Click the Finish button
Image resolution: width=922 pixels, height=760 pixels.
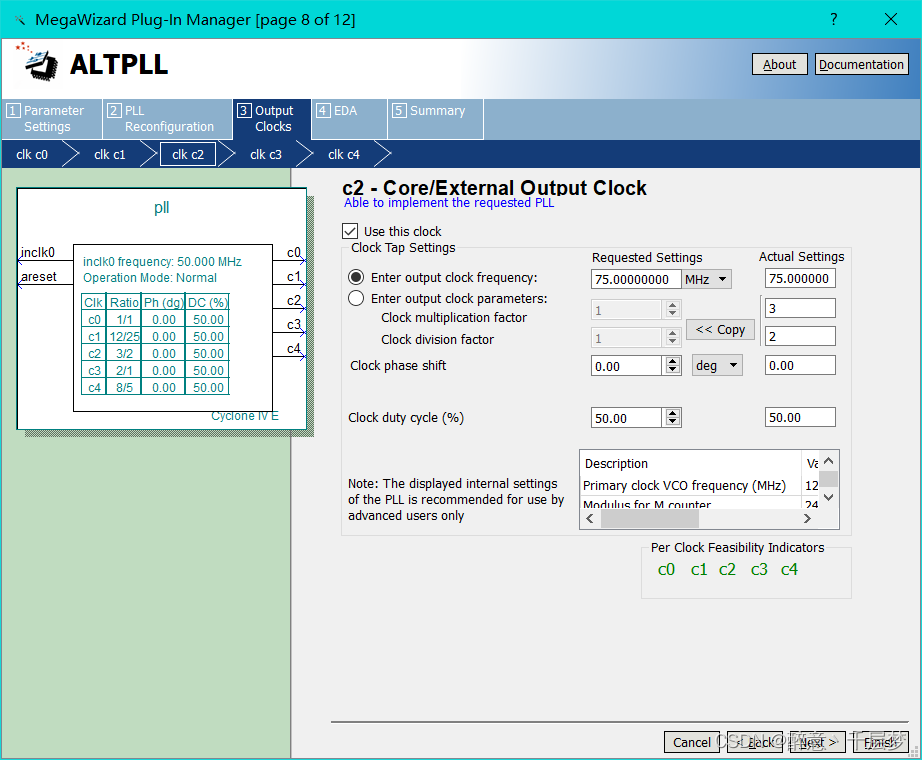(881, 742)
